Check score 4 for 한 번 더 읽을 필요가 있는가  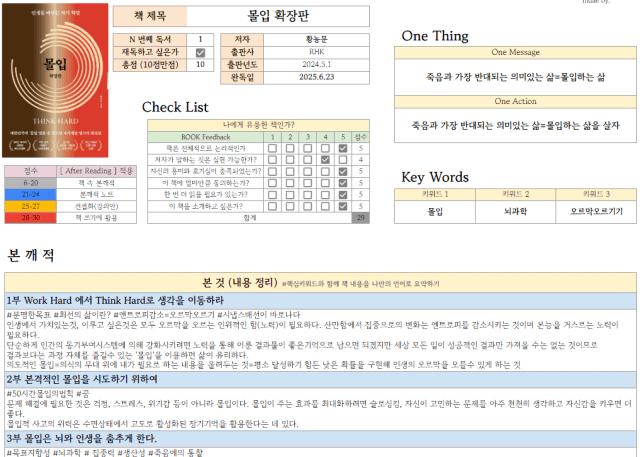point(325,195)
